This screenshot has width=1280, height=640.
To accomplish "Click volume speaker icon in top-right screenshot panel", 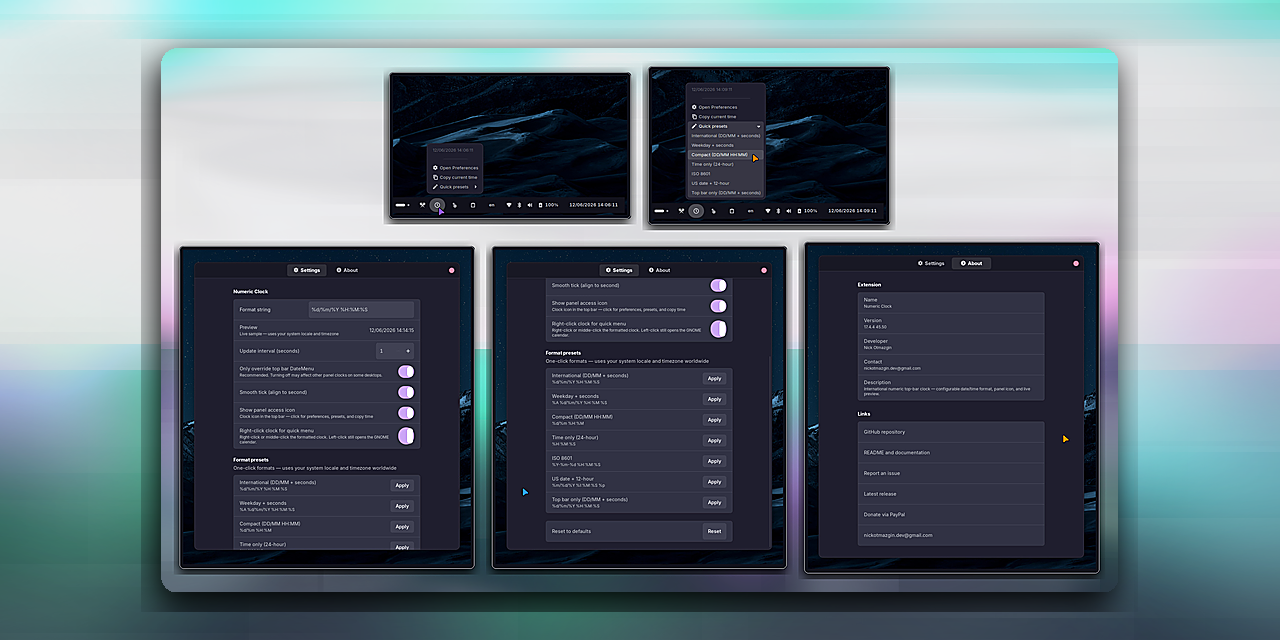I will point(789,211).
